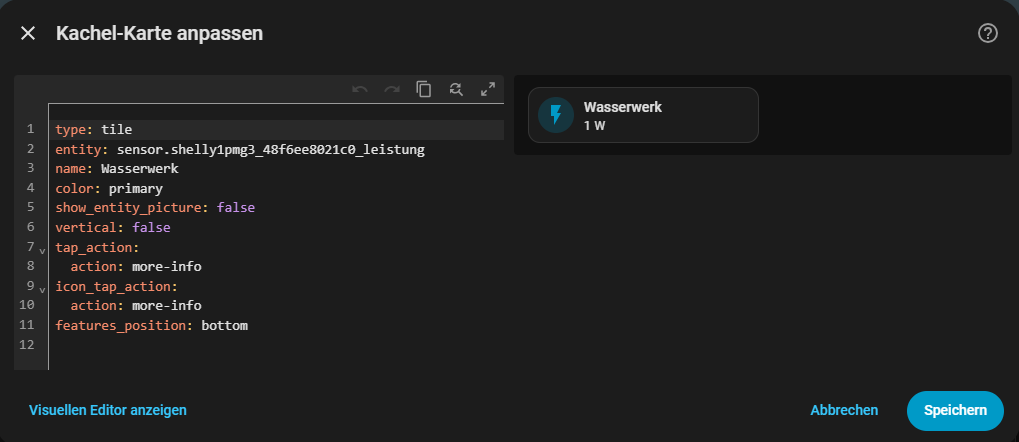
Task: Click the 'bottom' value of features_position
Action: pos(224,325)
